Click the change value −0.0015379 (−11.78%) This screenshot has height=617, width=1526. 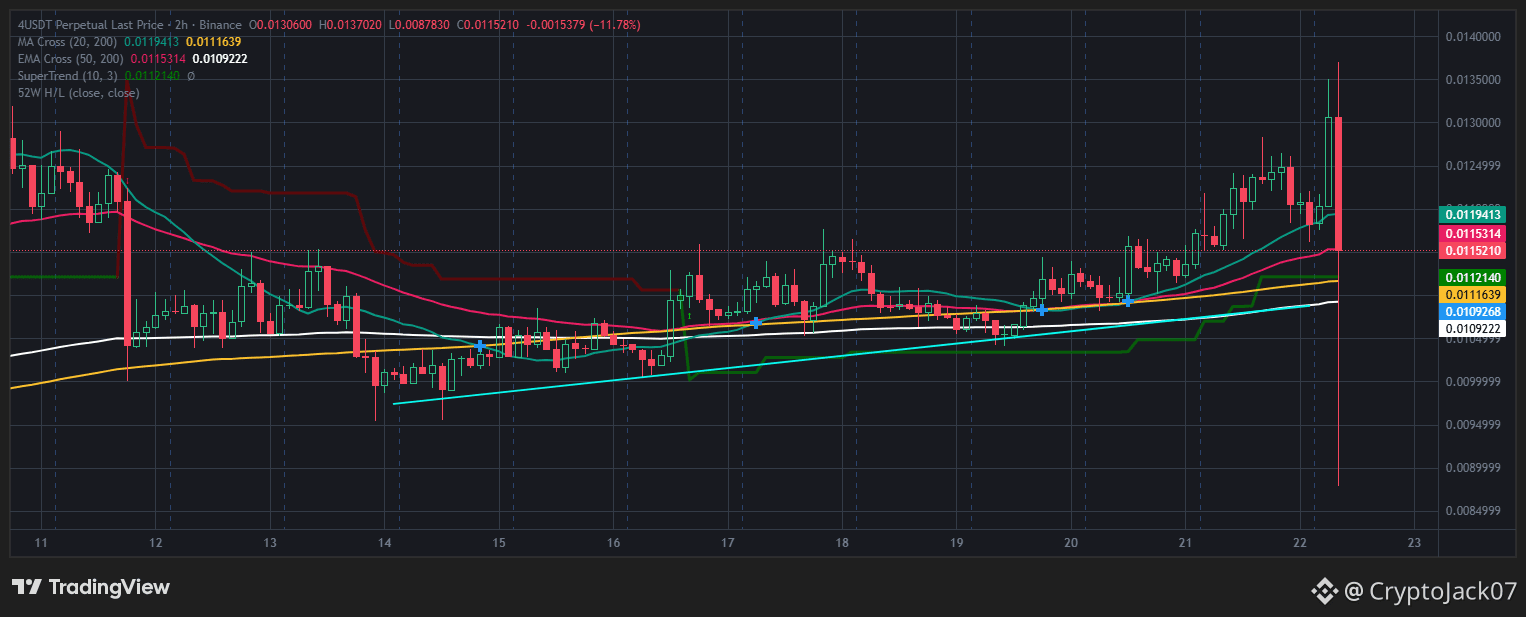[583, 24]
